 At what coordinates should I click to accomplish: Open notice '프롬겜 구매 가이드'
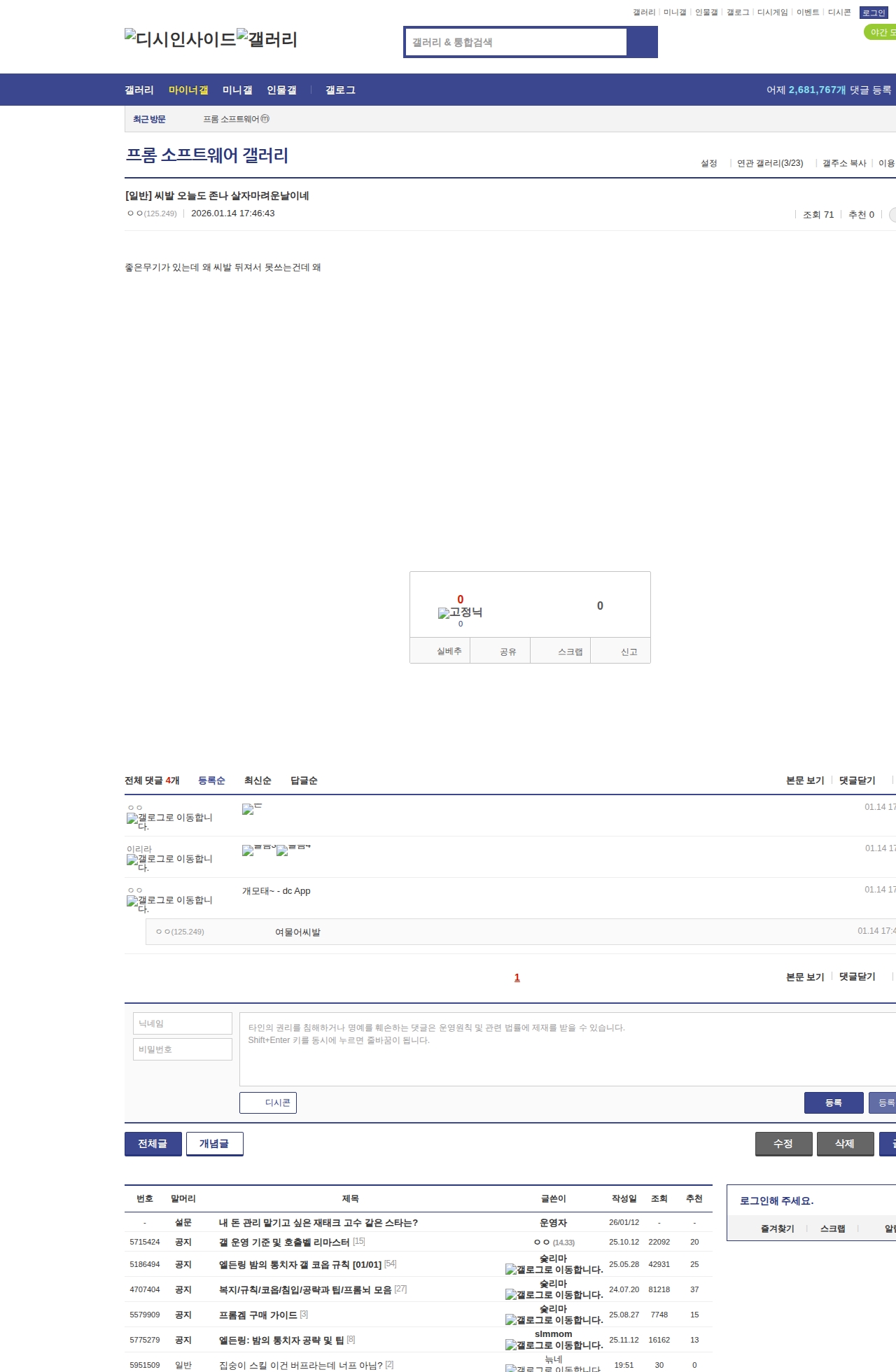[x=258, y=1315]
